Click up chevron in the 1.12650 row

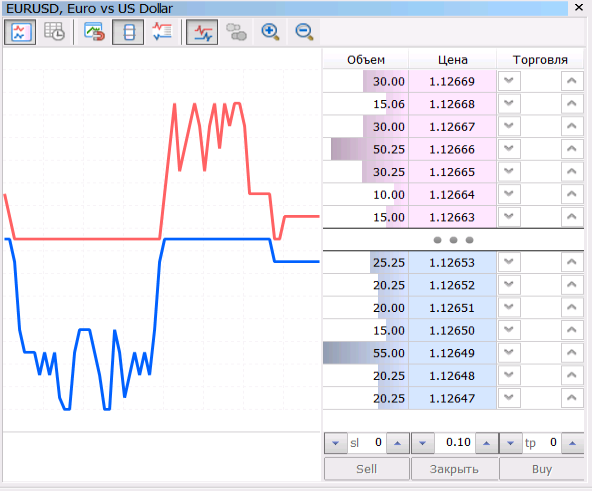(572, 330)
